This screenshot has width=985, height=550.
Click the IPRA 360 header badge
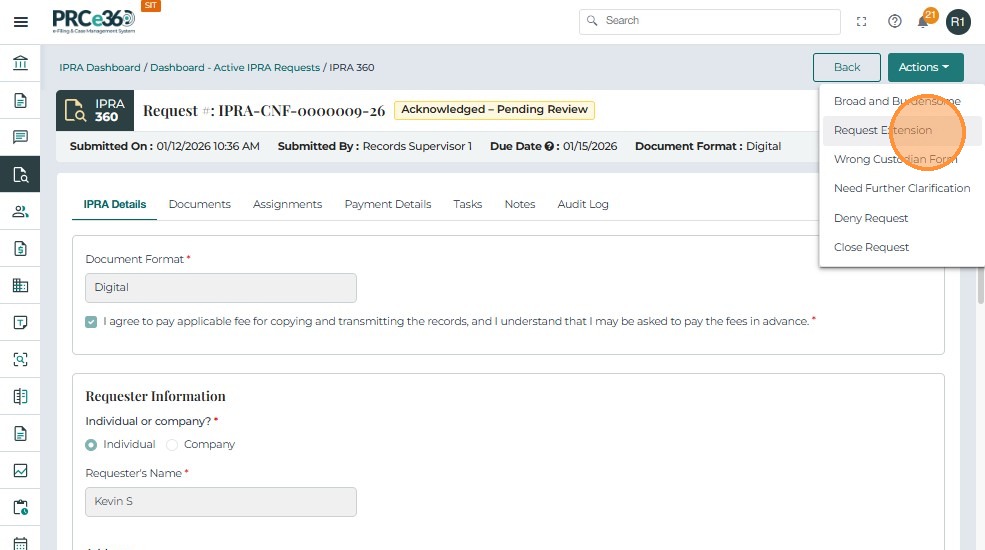point(95,111)
